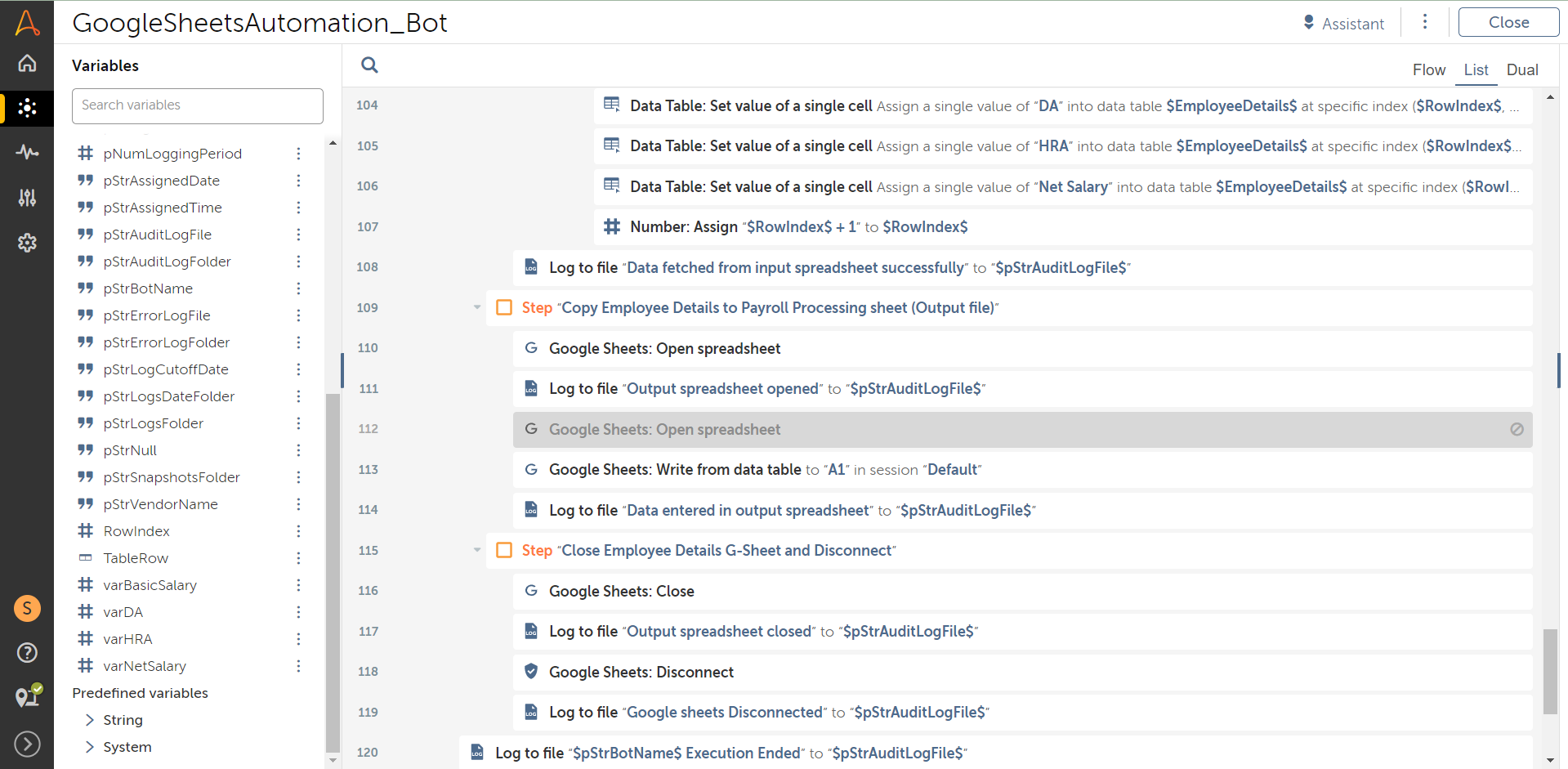Click the user avatar 'S' icon
This screenshot has width=1568, height=769.
27,608
